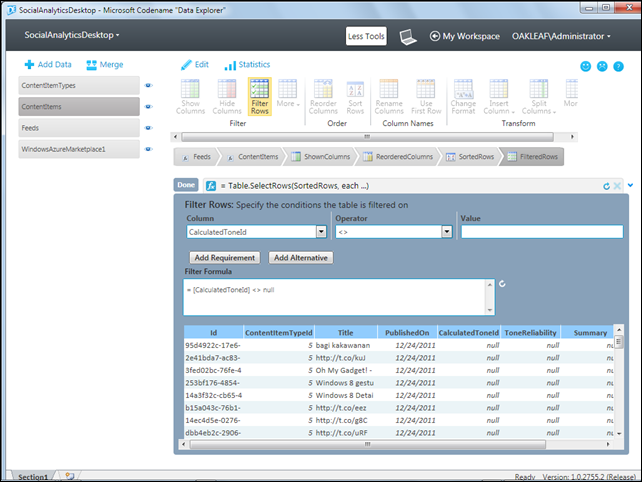Open the Column dropdown showing CalculatedToneId
This screenshot has width=642, height=482.
[x=257, y=232]
